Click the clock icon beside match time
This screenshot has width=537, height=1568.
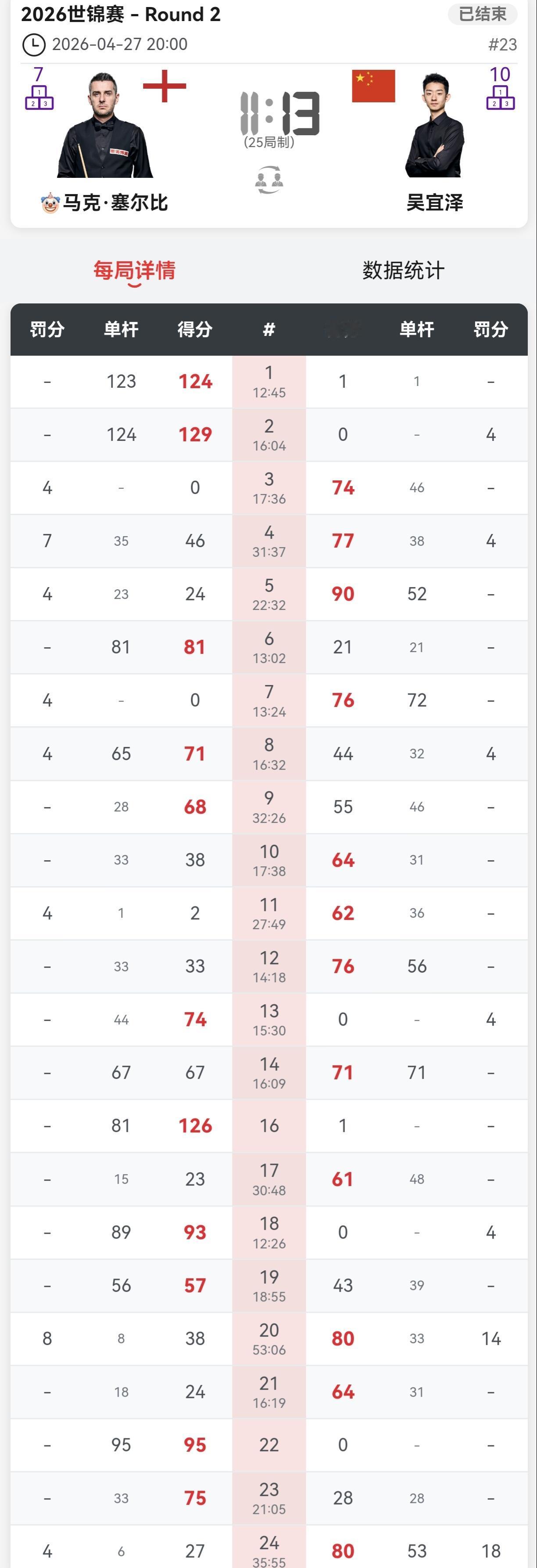click(x=33, y=44)
